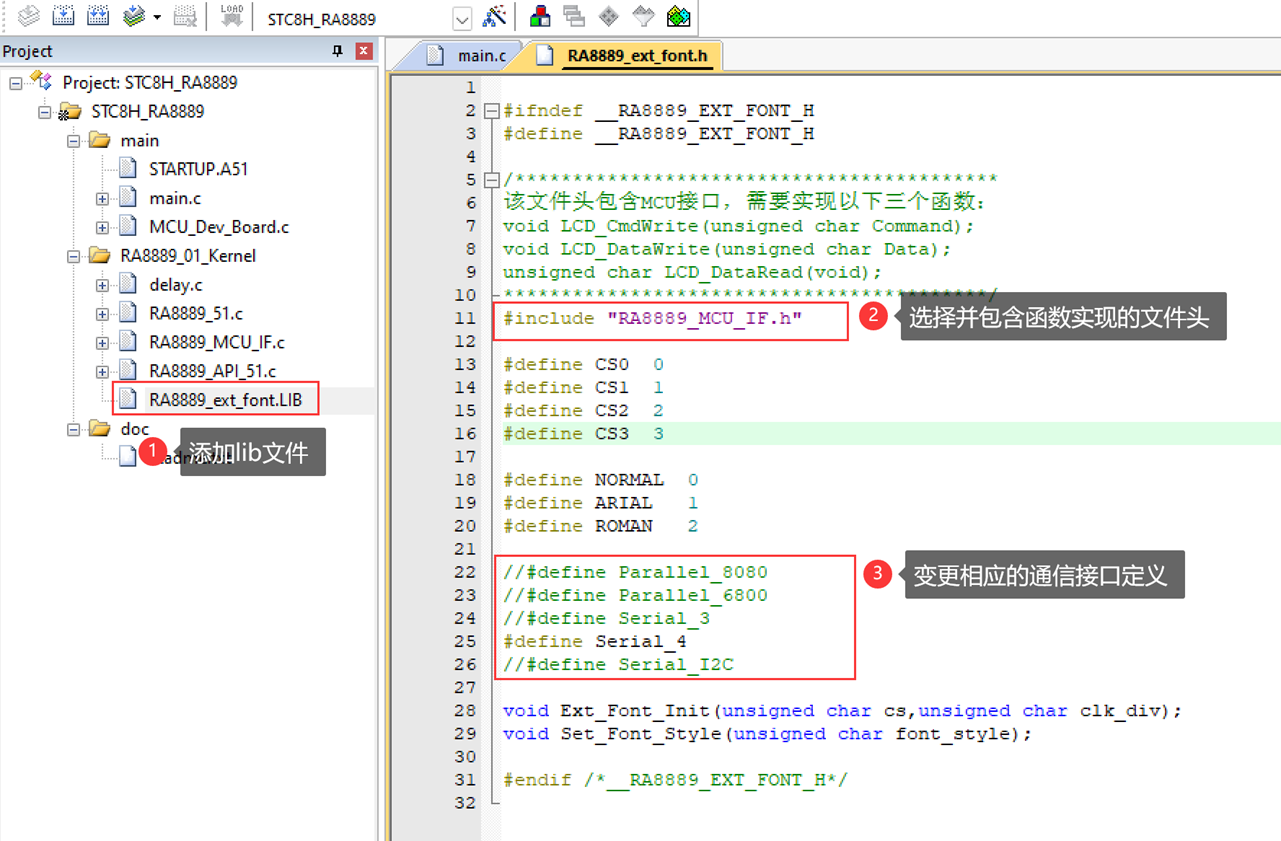The height and width of the screenshot is (841, 1281).
Task: Select RA8889_ext_font.LIB in project tree
Action: (225, 400)
